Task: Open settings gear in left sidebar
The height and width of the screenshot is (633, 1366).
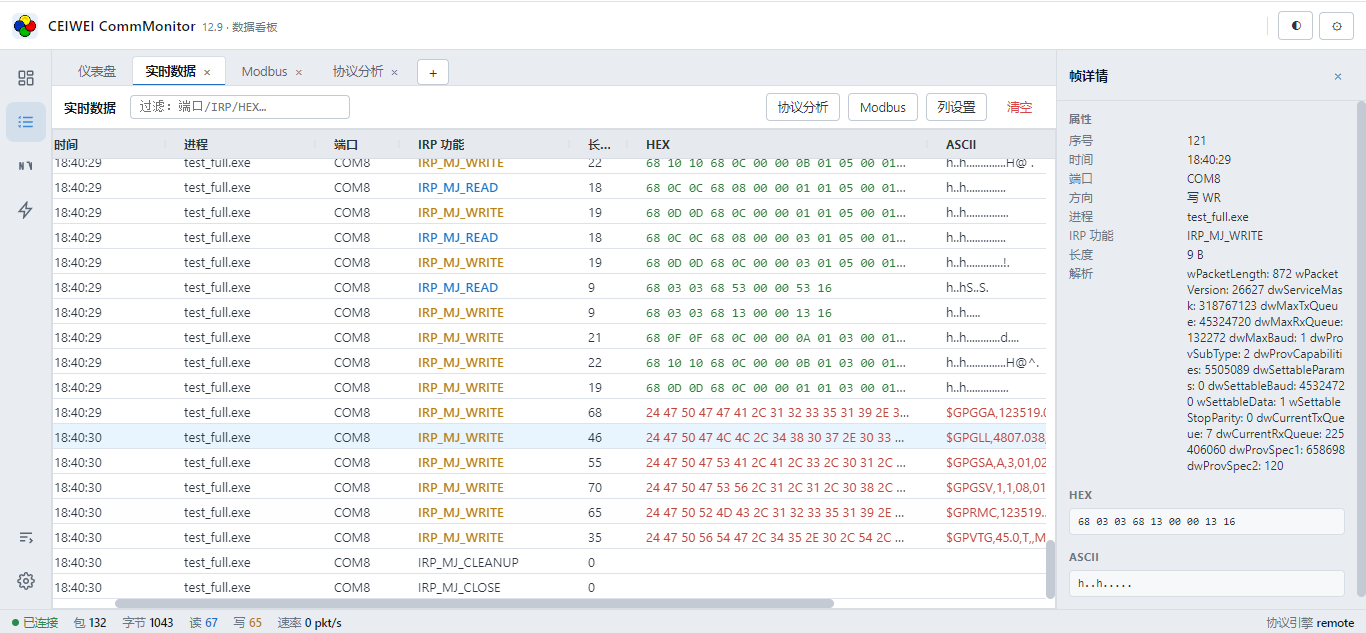Action: 26,581
